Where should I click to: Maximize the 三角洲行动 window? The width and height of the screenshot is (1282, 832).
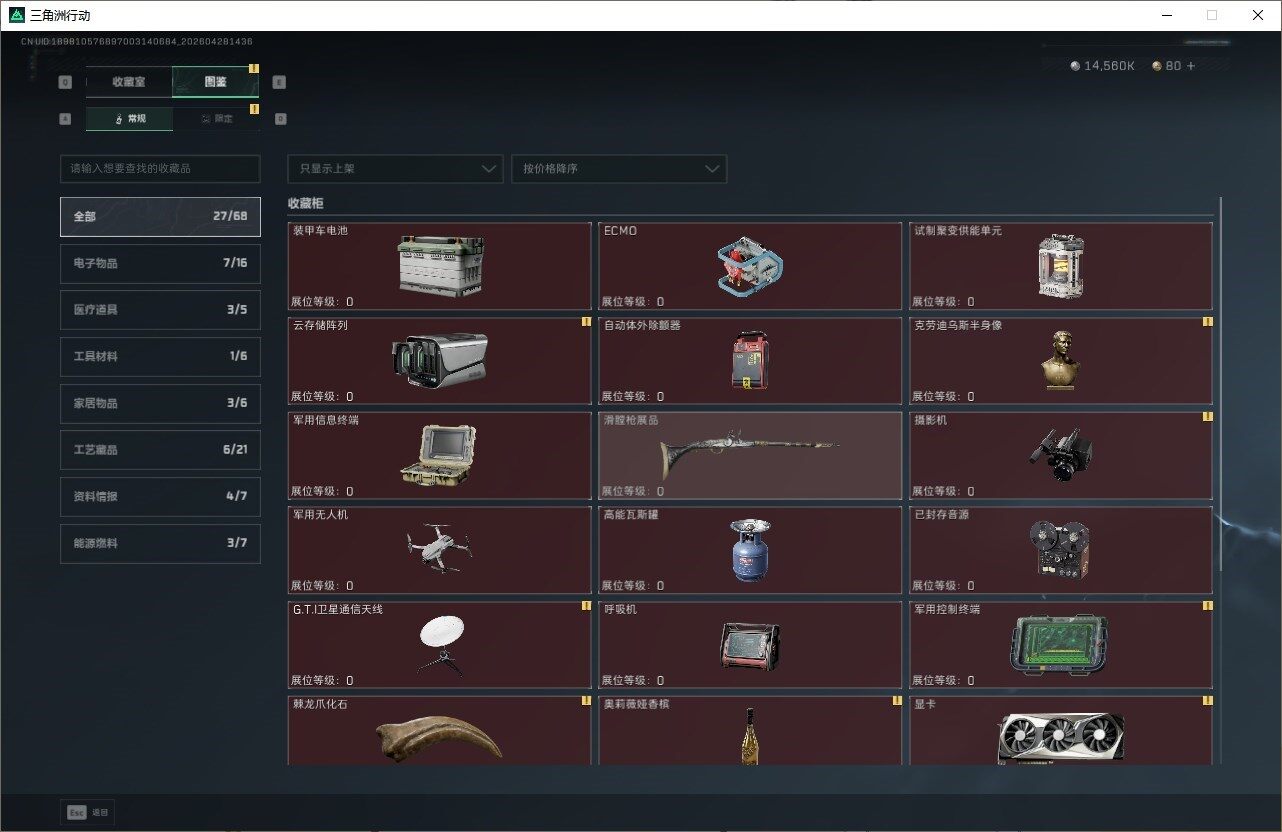tap(1212, 15)
